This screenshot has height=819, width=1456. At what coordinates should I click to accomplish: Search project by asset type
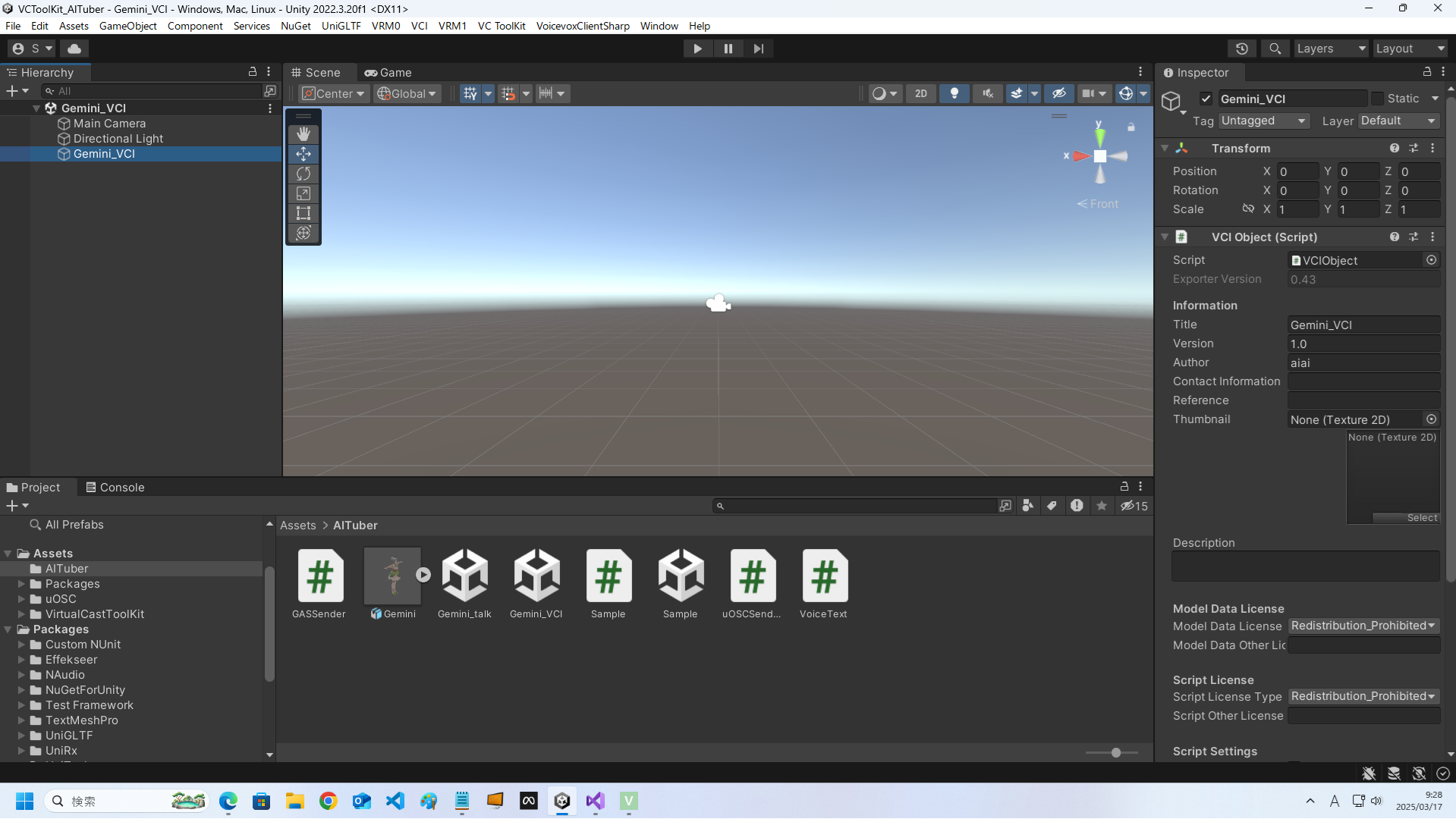coord(1028,506)
